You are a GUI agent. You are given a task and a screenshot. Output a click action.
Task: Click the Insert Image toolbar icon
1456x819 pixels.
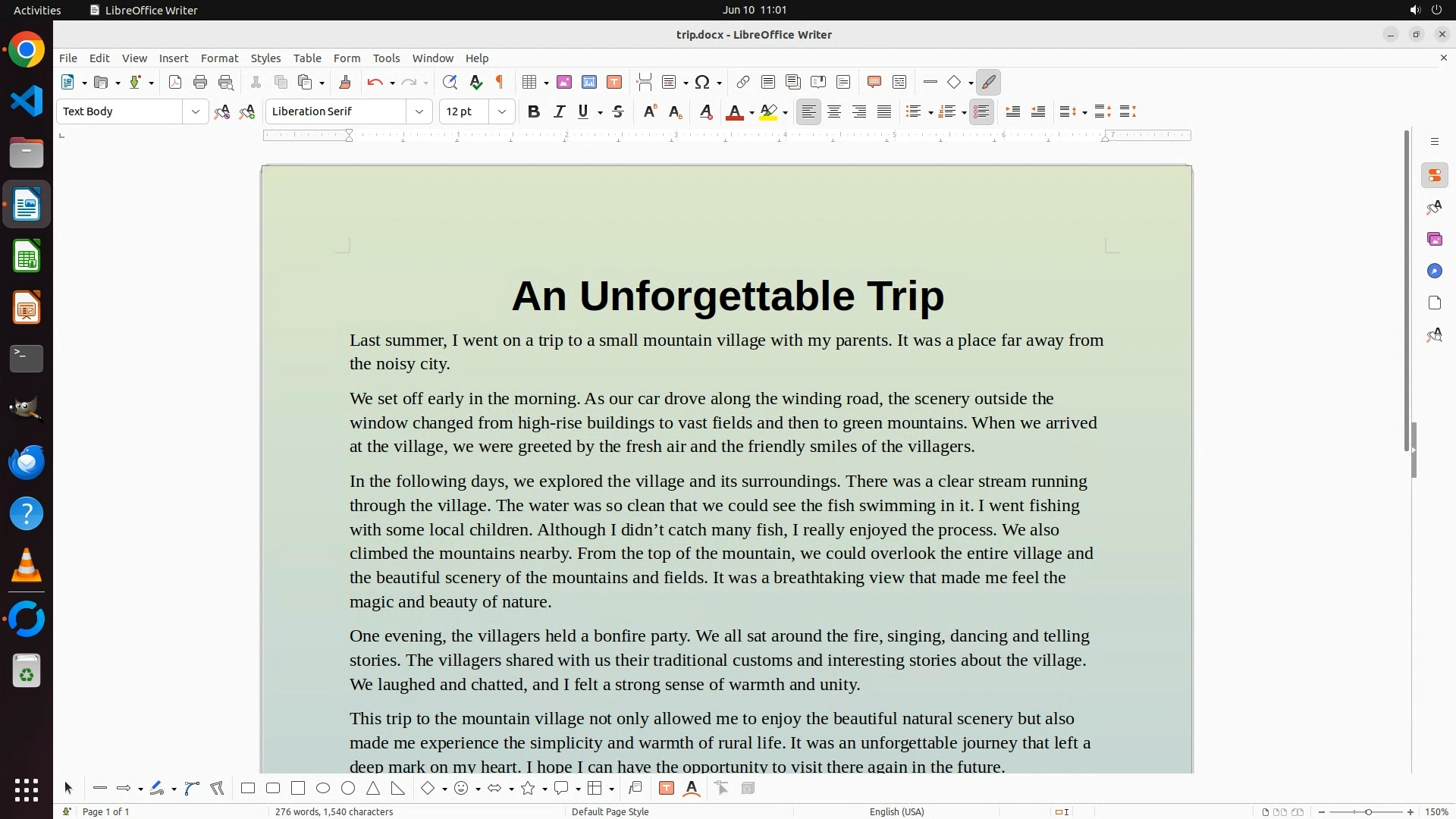tap(564, 83)
